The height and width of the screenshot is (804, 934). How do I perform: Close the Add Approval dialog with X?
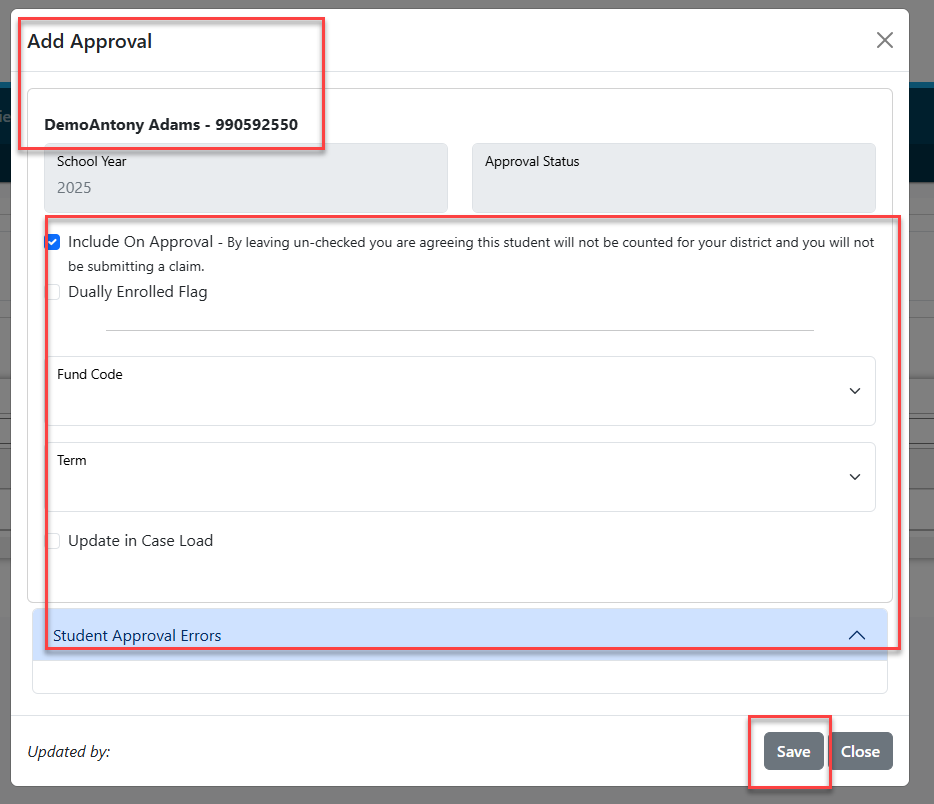885,40
